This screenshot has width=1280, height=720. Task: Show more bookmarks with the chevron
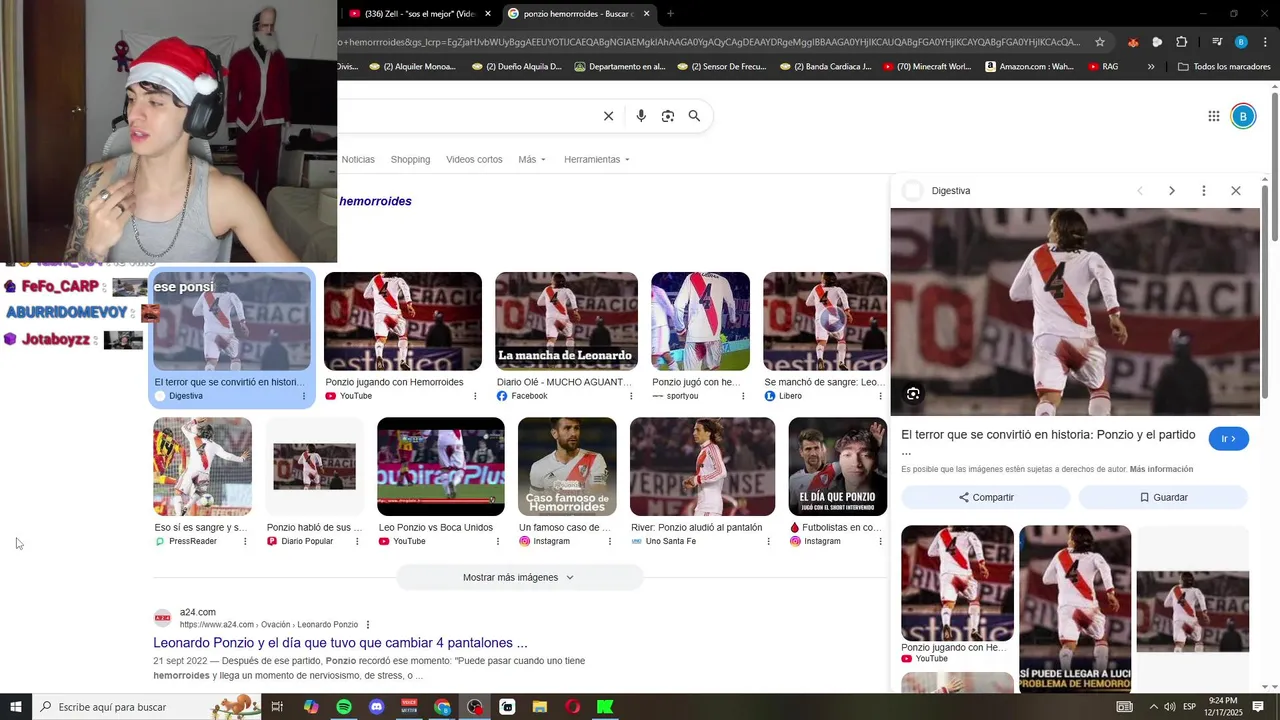(1151, 67)
